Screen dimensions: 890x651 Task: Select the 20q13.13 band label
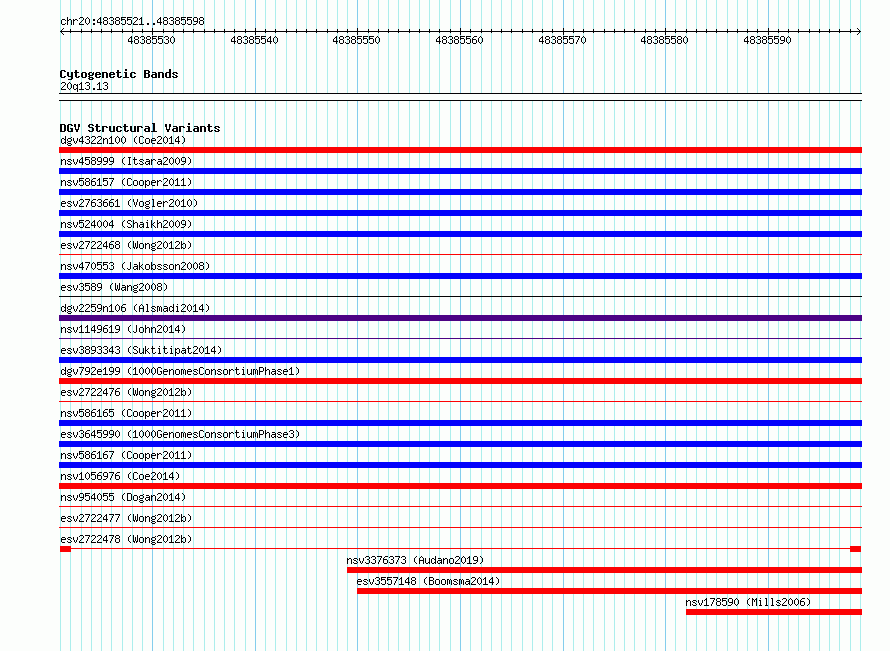coord(84,86)
